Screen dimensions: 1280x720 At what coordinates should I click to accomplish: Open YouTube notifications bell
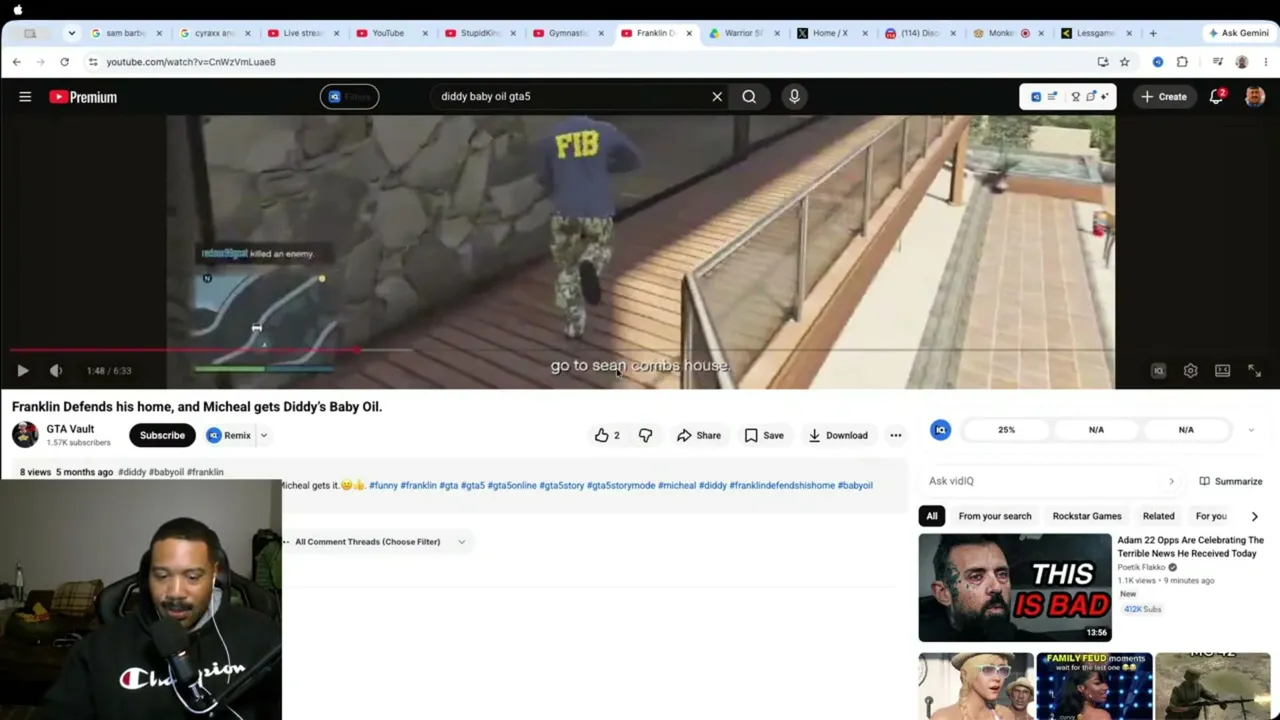coord(1216,97)
